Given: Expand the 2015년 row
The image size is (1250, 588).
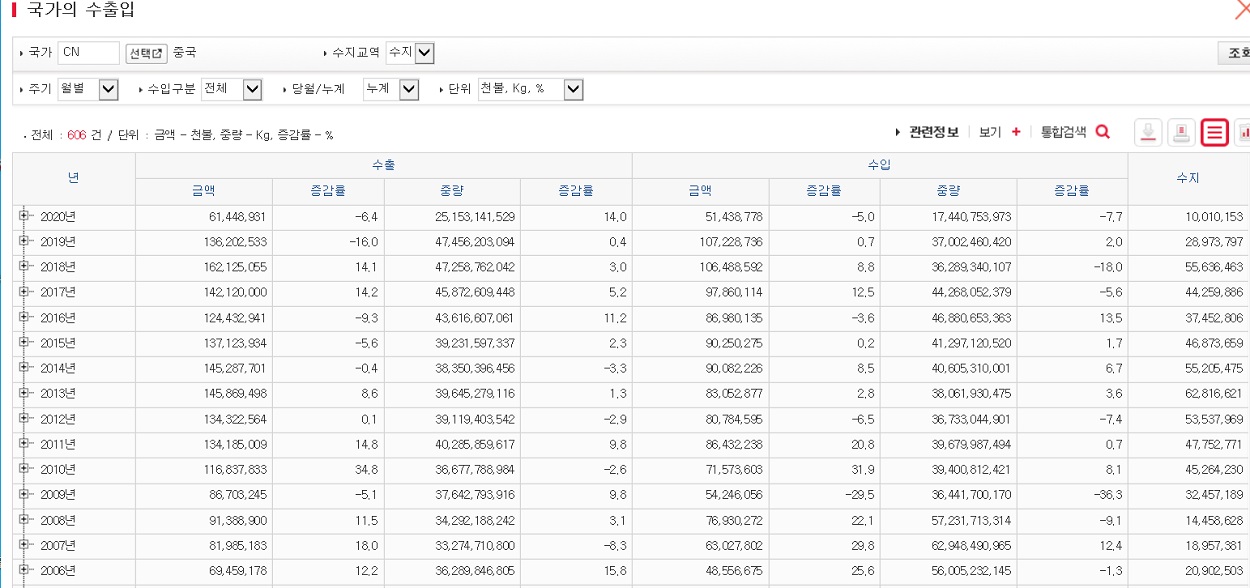Looking at the screenshot, I should (x=24, y=342).
